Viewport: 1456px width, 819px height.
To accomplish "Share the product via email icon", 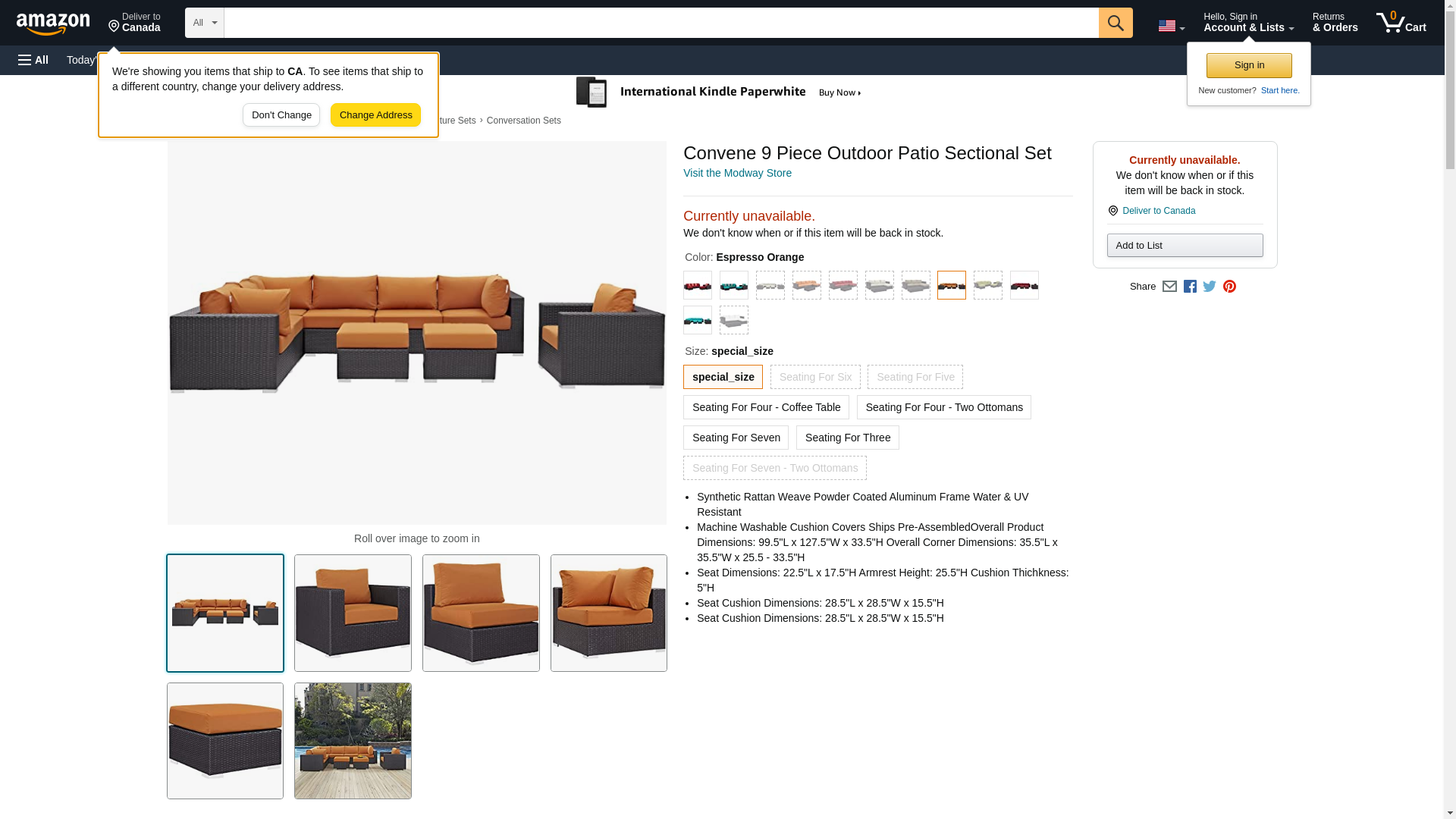I will [1169, 287].
